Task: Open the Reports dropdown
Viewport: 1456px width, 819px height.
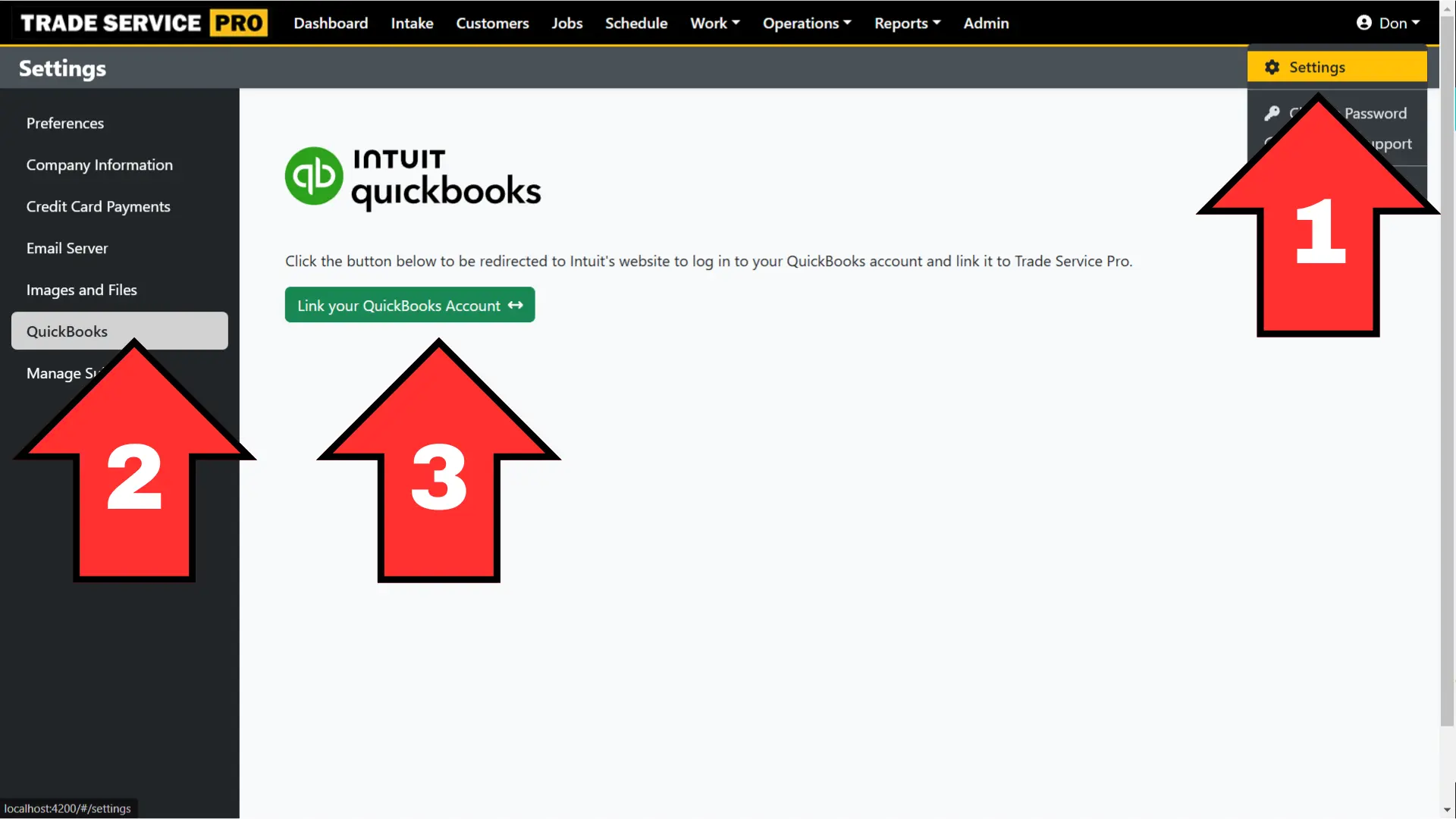Action: coord(907,23)
